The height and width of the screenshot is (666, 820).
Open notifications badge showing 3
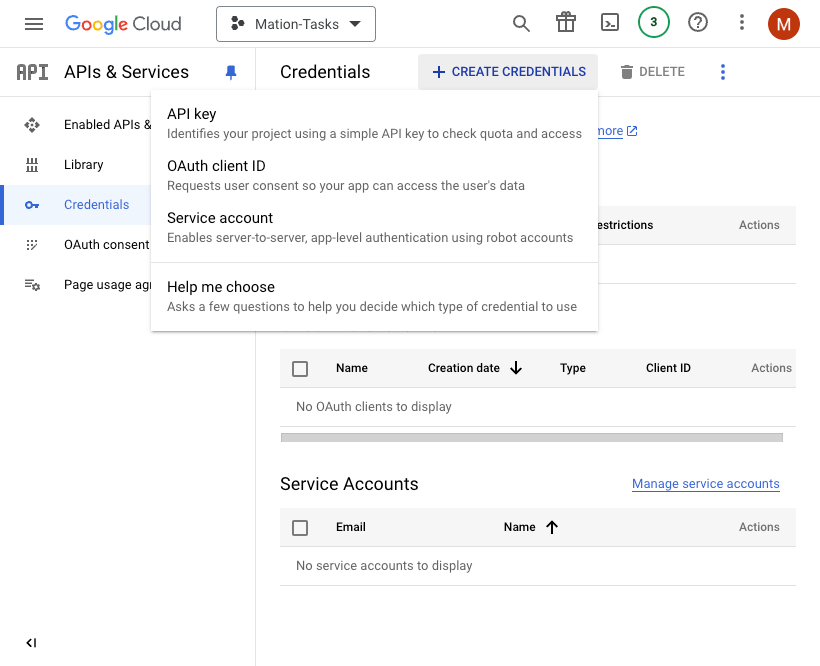pos(654,22)
